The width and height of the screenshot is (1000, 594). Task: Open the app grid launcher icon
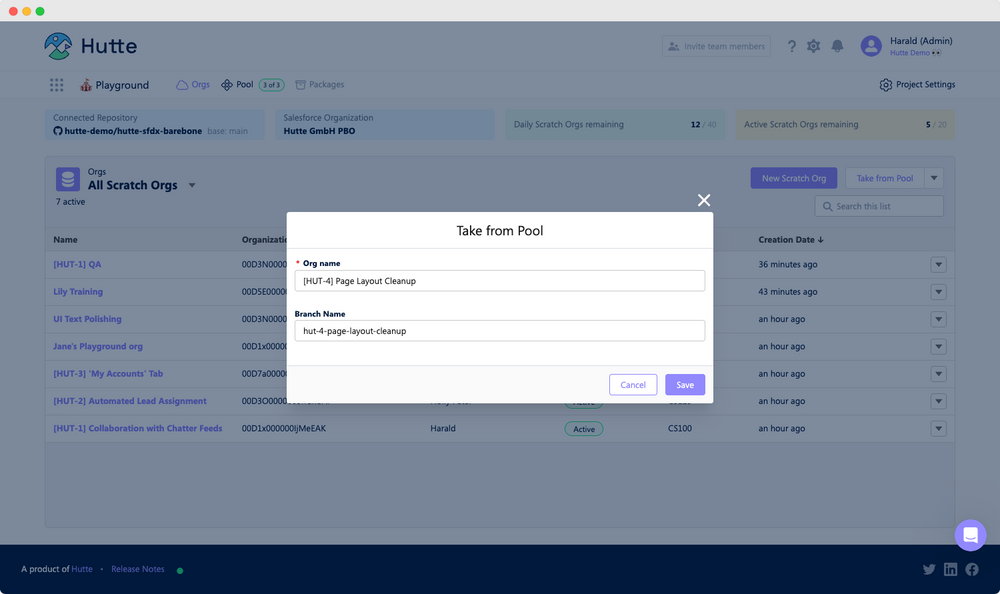pos(57,85)
